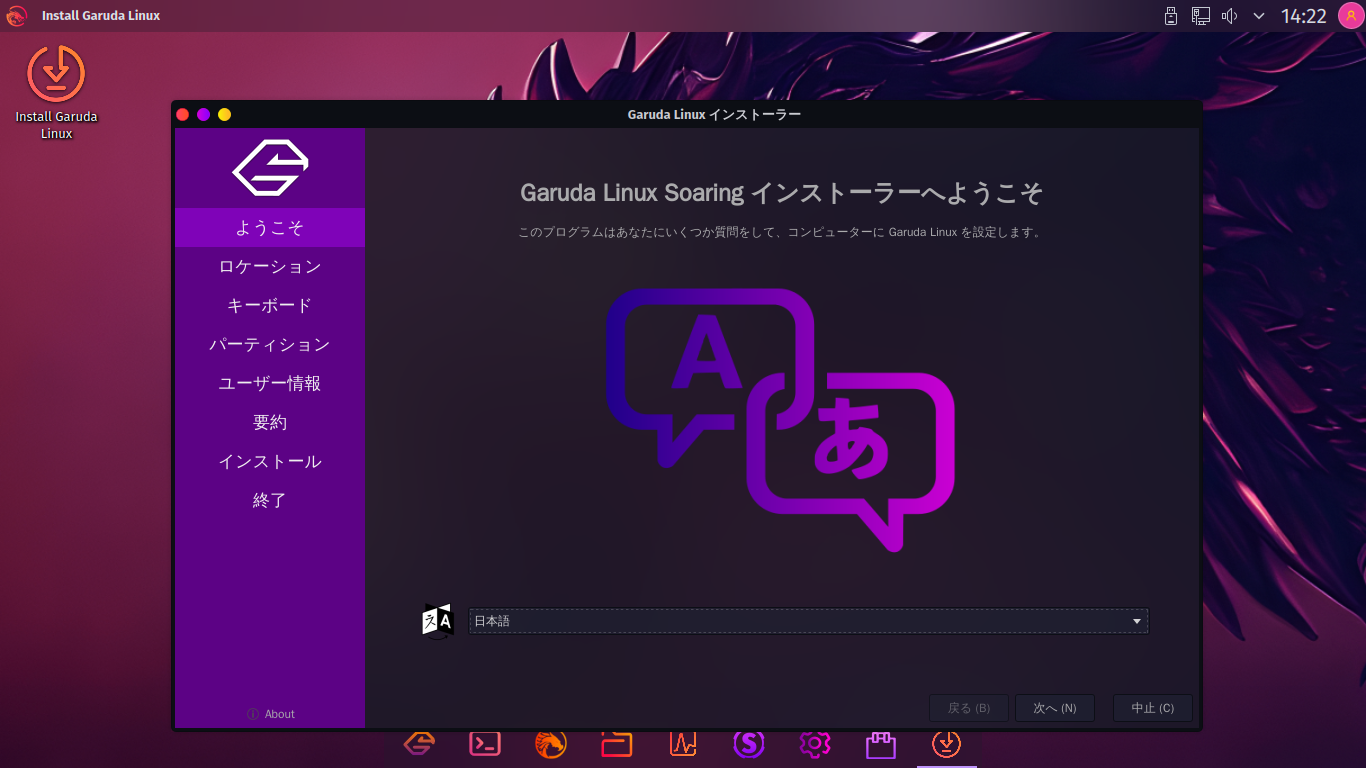Open system settings gear in the dock
Screen dimensions: 1366x768
click(815, 743)
